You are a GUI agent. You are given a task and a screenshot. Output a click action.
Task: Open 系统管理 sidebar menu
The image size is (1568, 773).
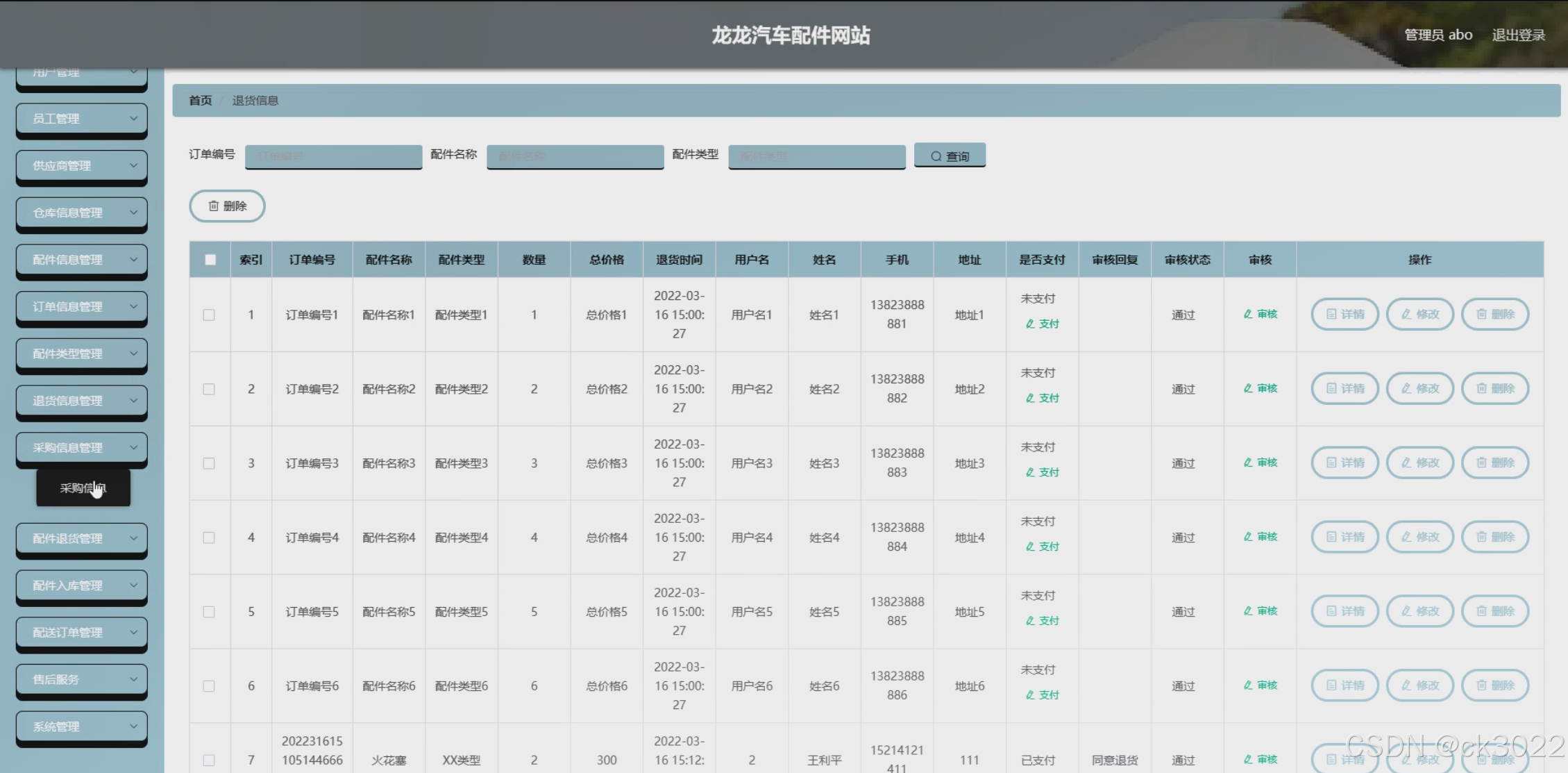click(x=81, y=726)
